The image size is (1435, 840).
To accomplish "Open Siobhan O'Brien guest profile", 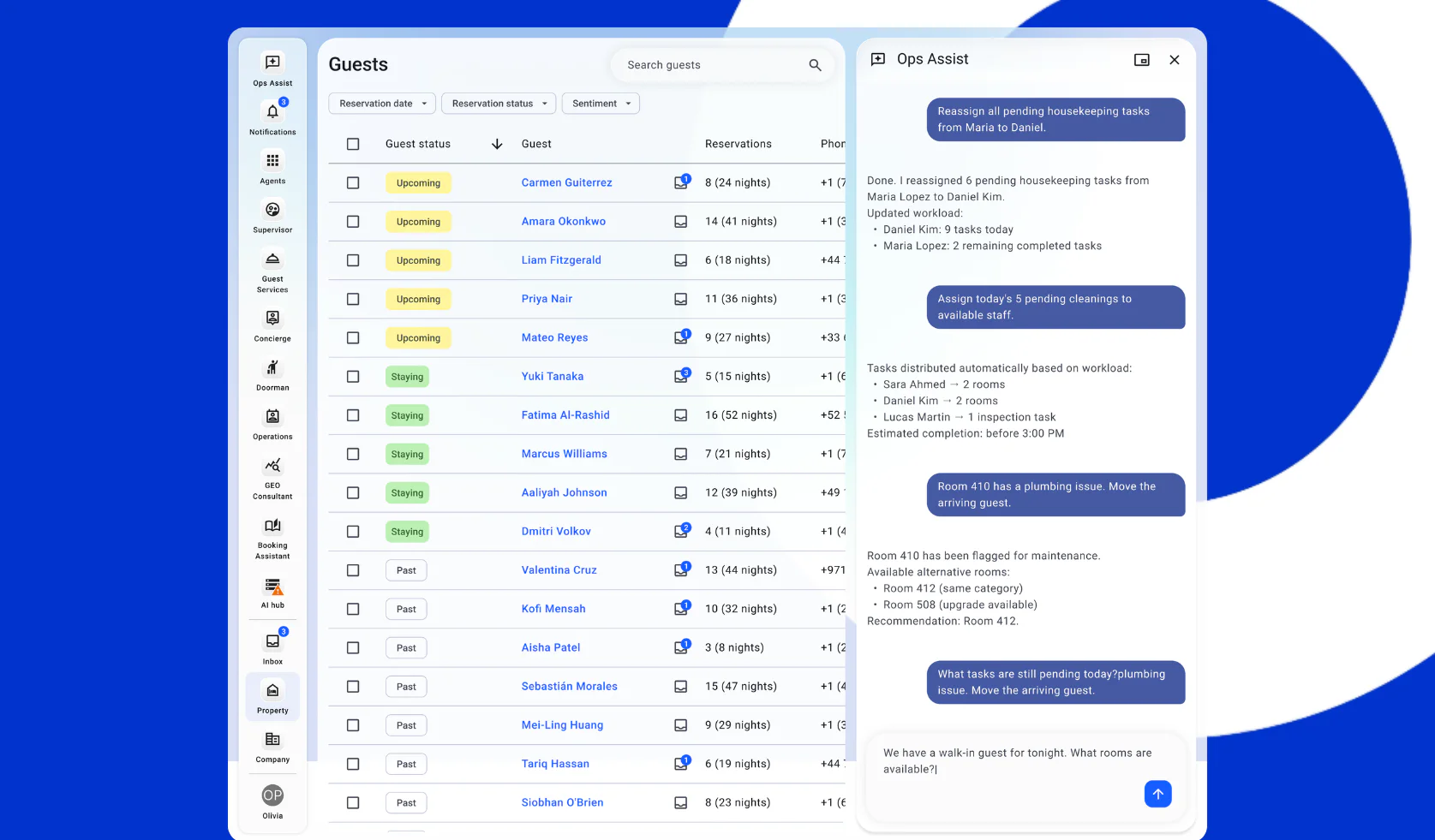I will [562, 802].
